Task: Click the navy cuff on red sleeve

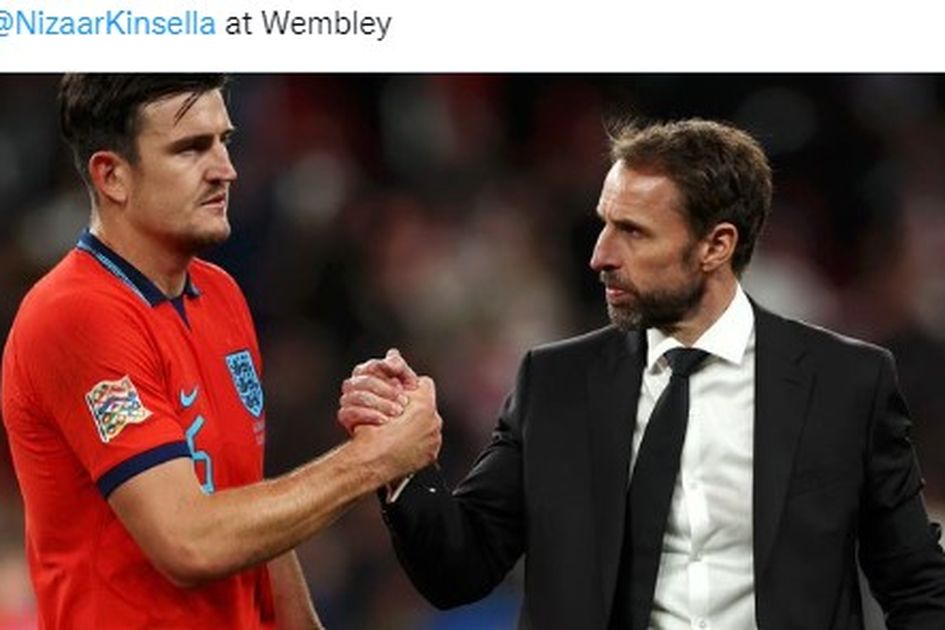Action: (142, 467)
